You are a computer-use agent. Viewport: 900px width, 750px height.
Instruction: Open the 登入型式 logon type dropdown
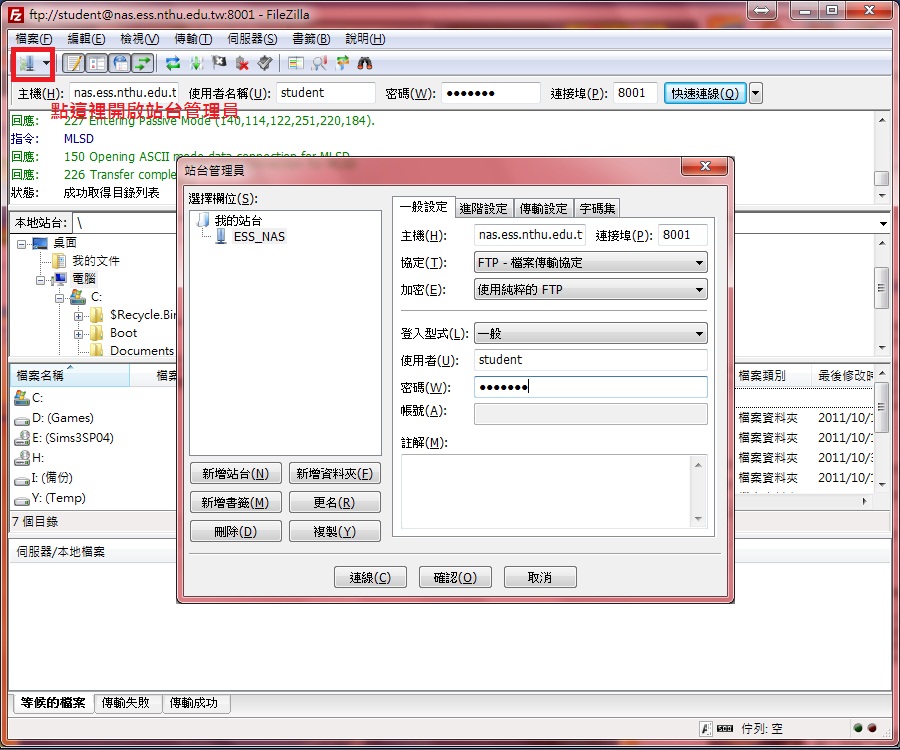pyautogui.click(x=590, y=334)
